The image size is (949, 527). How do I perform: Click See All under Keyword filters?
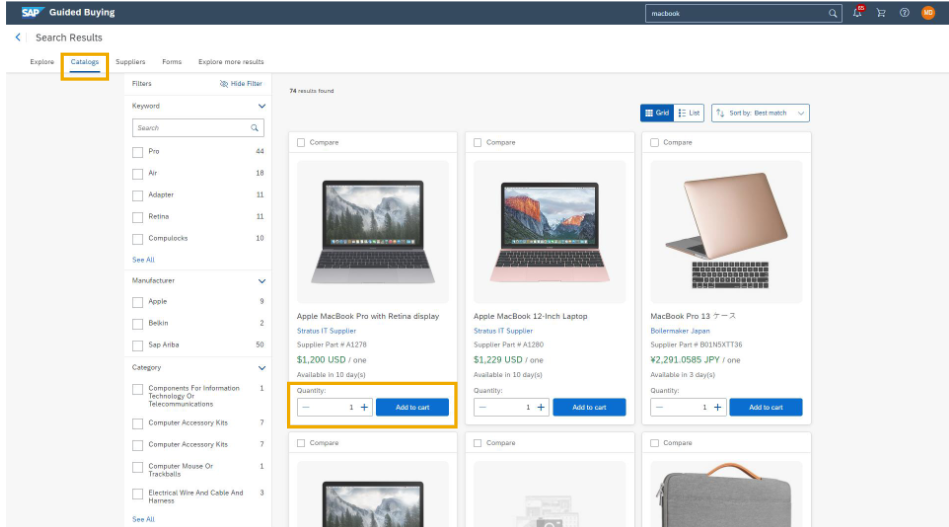click(143, 260)
